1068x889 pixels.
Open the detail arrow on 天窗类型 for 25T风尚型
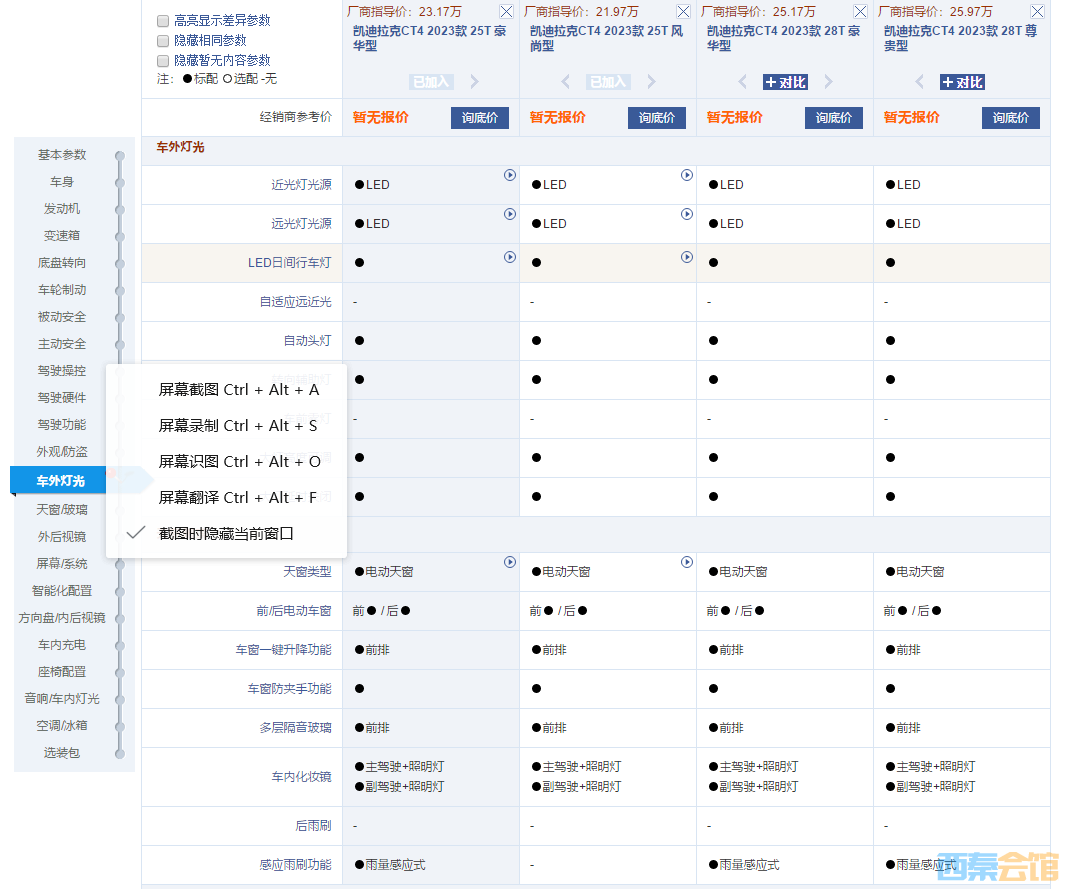coord(686,562)
